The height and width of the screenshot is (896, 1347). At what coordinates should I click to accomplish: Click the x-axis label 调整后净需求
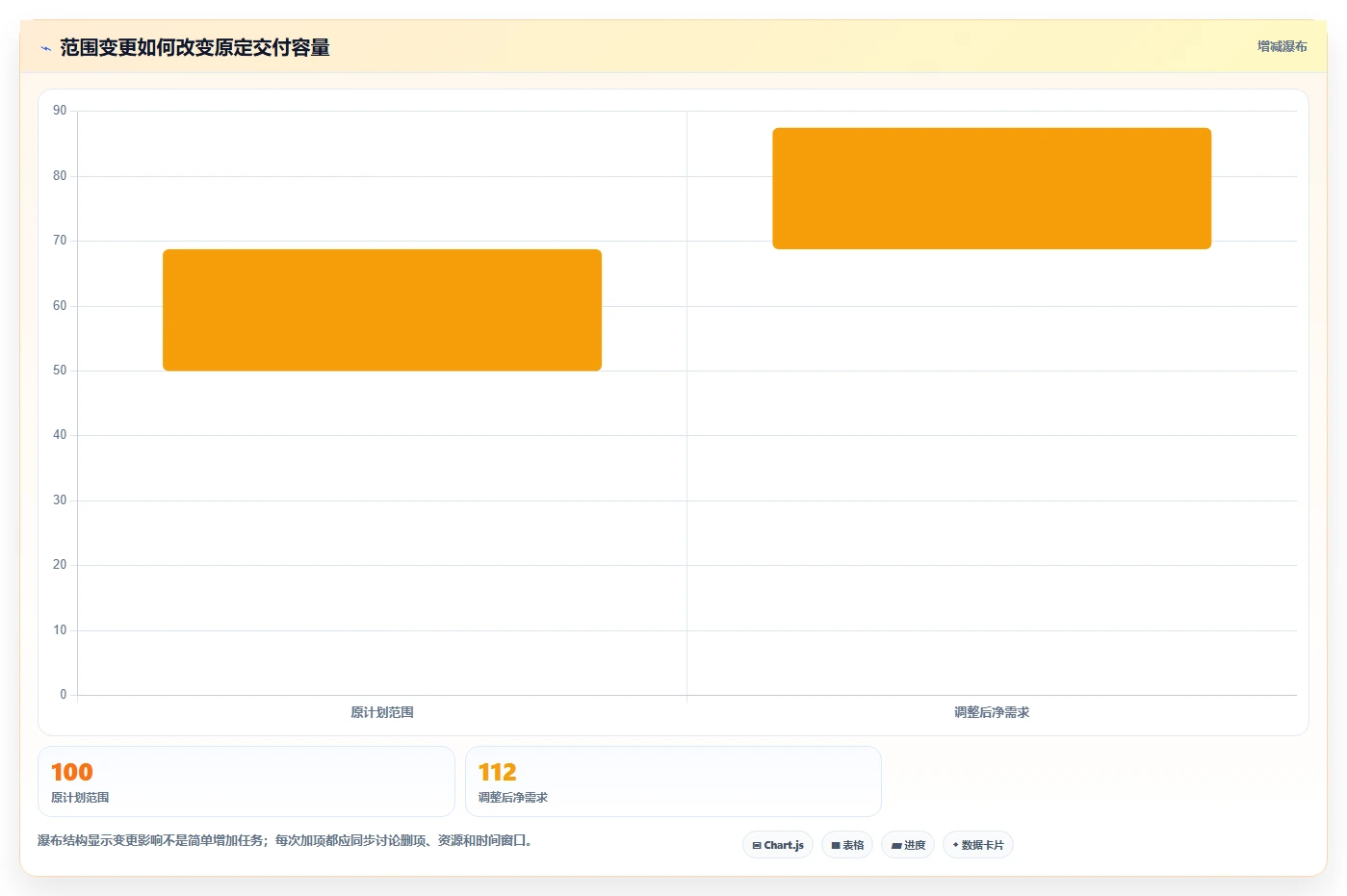992,712
